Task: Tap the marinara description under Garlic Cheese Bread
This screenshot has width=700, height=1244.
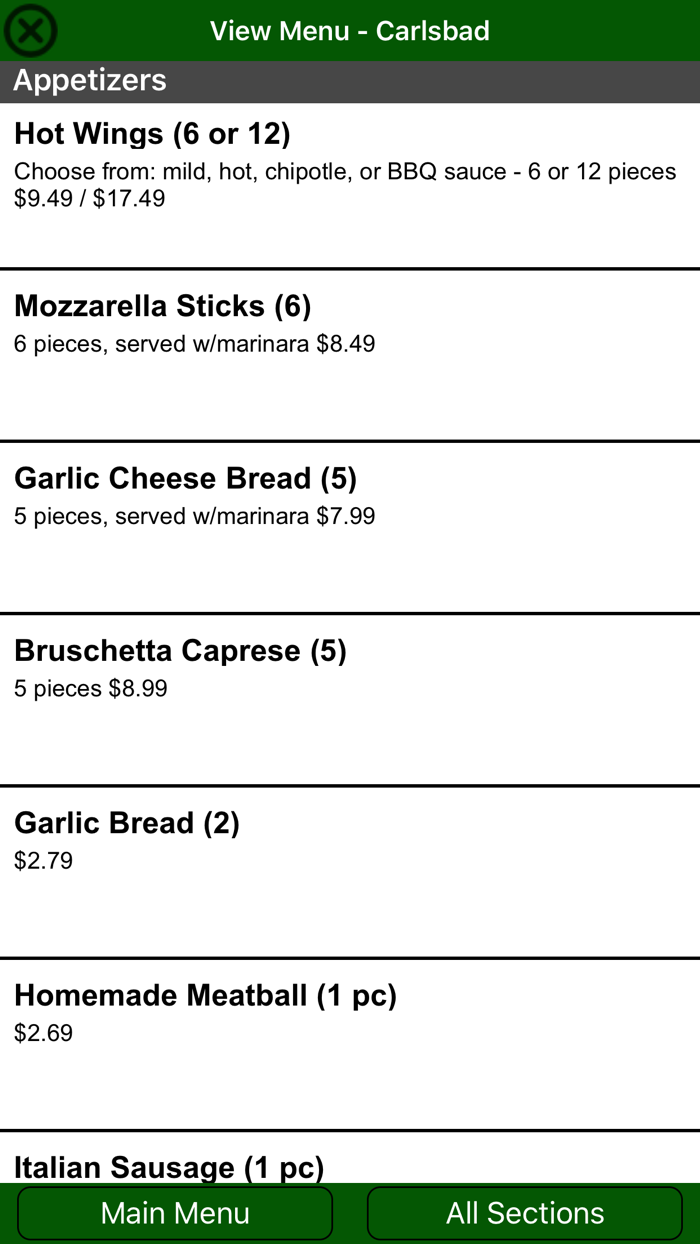Action: (195, 516)
